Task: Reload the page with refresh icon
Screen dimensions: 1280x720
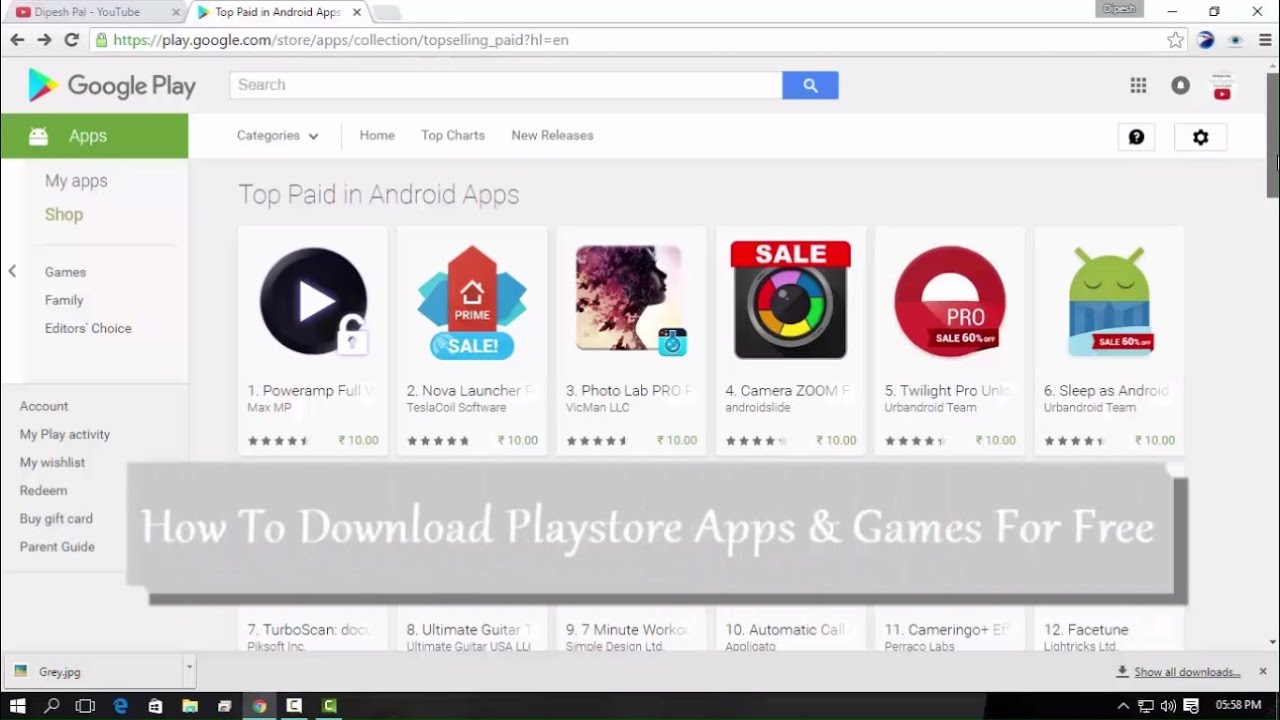Action: click(71, 40)
